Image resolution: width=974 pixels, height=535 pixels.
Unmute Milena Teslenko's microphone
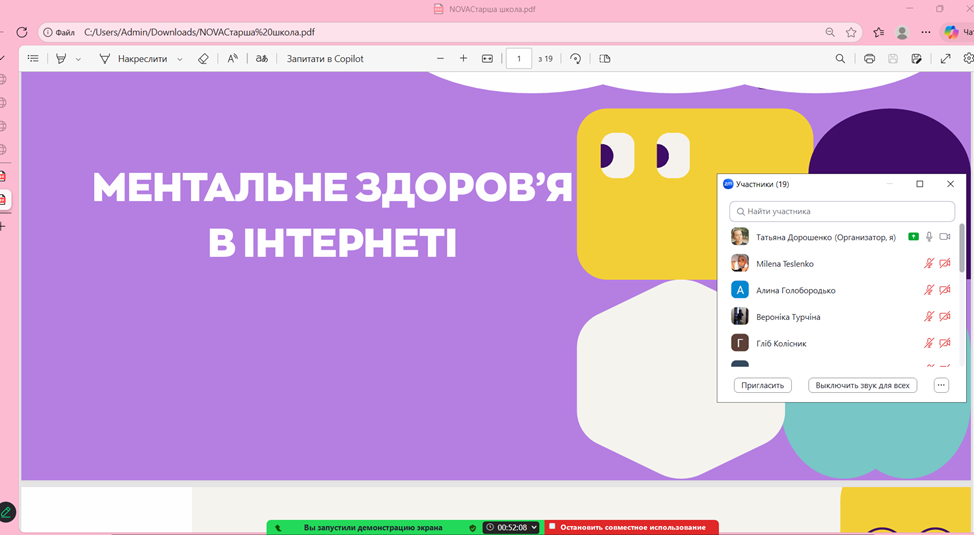929,264
